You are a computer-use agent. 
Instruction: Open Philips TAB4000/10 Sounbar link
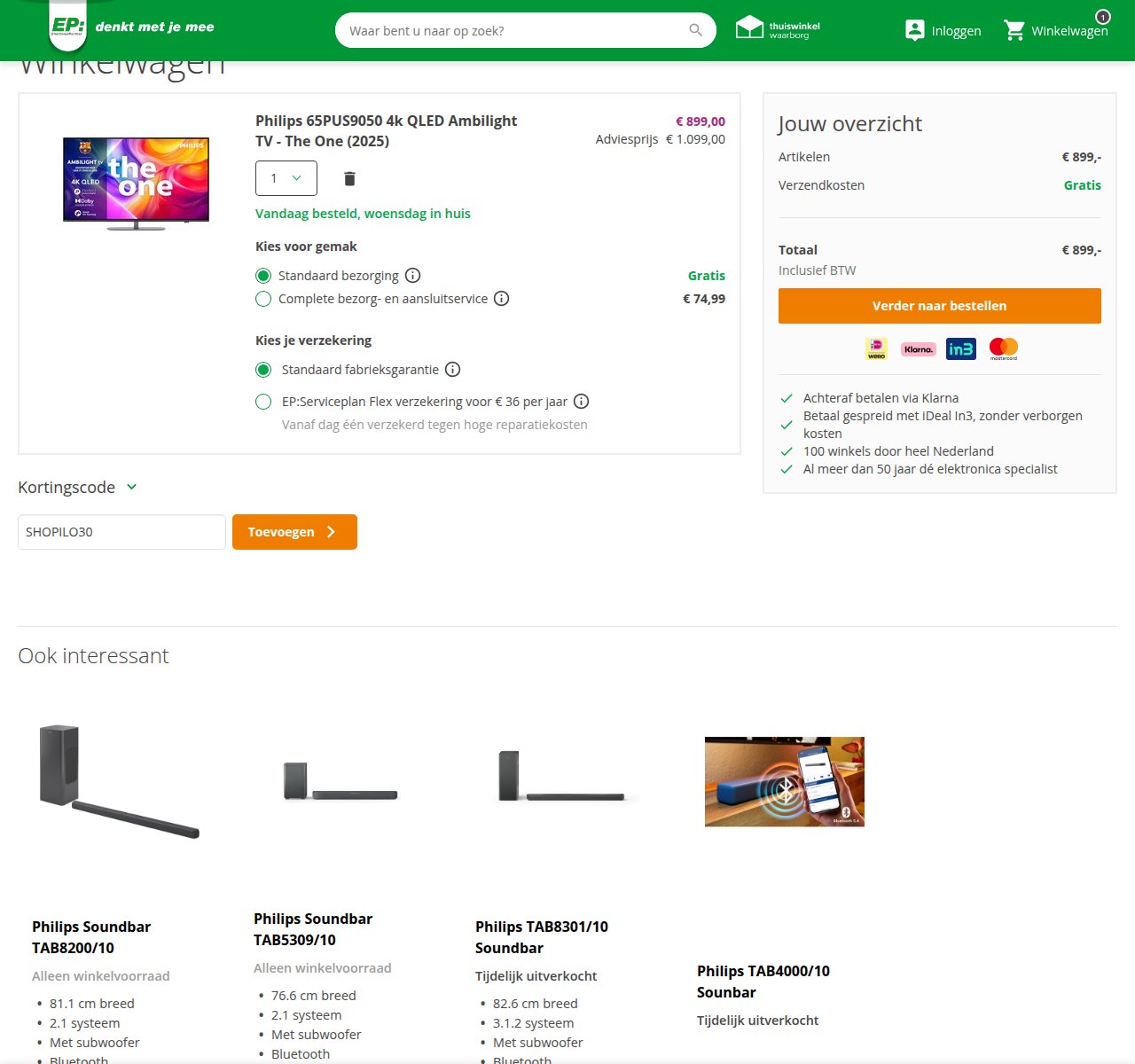(x=763, y=982)
